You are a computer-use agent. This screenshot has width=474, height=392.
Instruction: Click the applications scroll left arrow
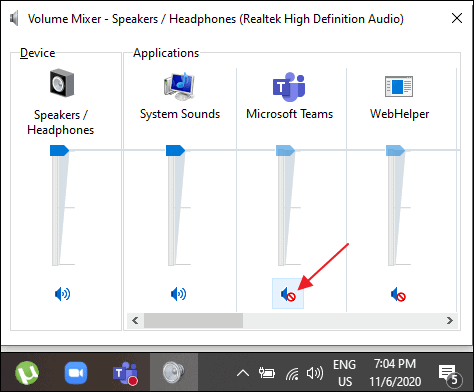pyautogui.click(x=135, y=320)
